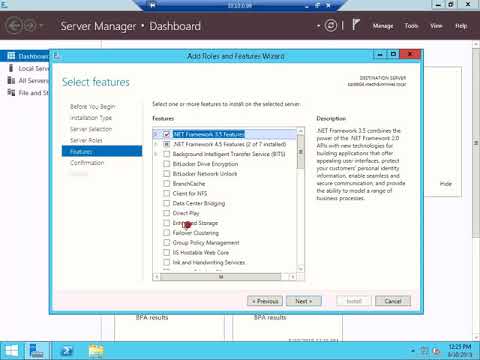Click the speaker icon in system tray

436,351
